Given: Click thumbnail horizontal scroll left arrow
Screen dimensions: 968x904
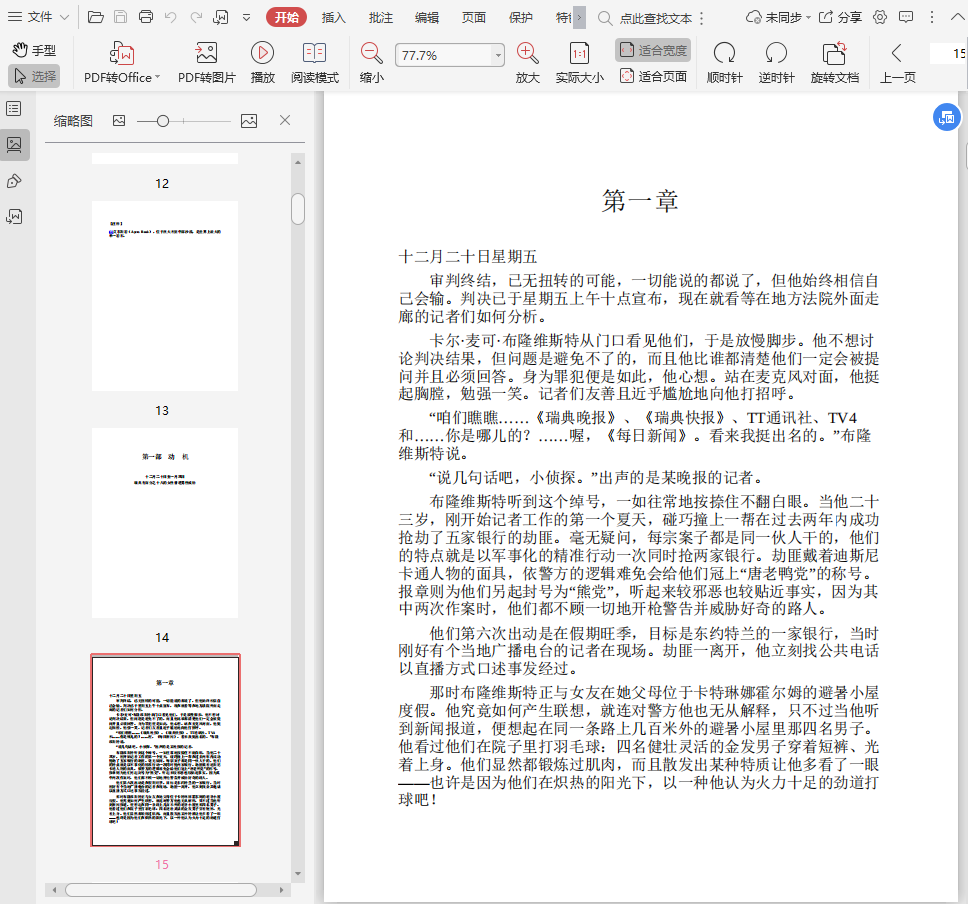Looking at the screenshot, I should (54, 890).
